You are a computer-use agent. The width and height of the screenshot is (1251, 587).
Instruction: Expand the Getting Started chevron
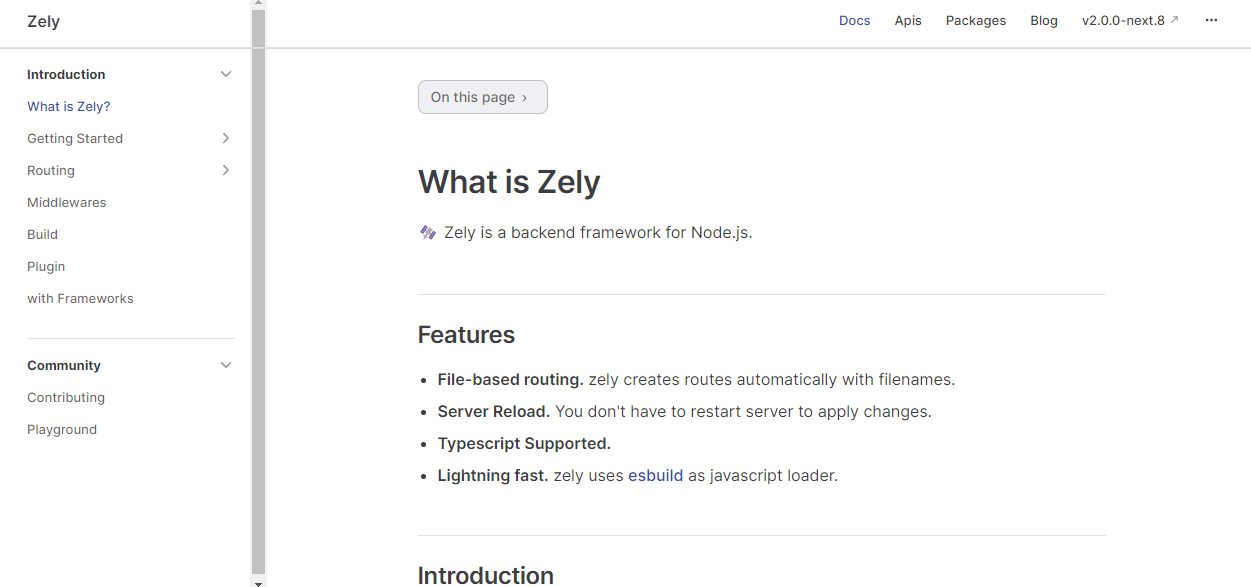[x=226, y=138]
